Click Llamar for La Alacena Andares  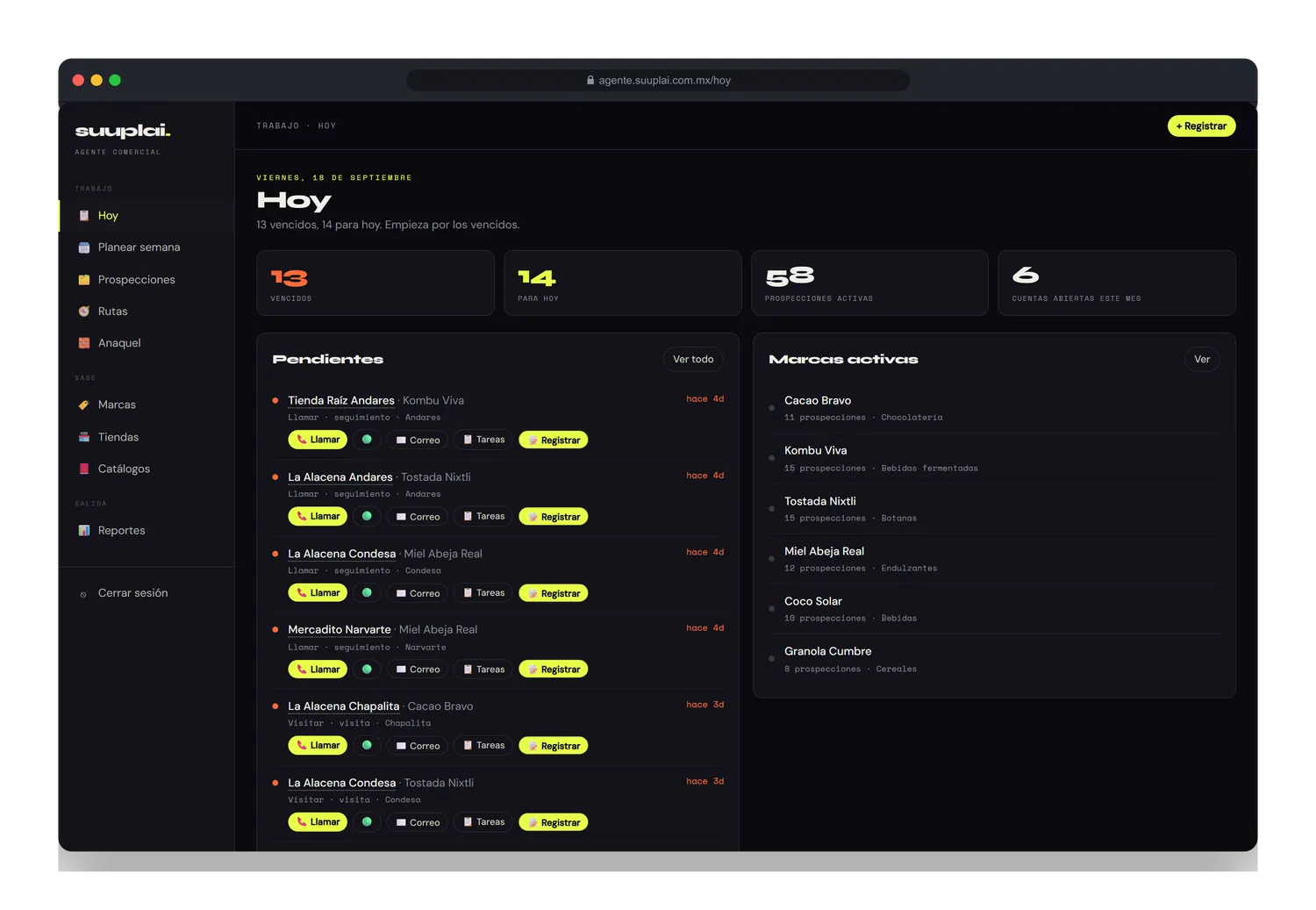[x=318, y=516]
